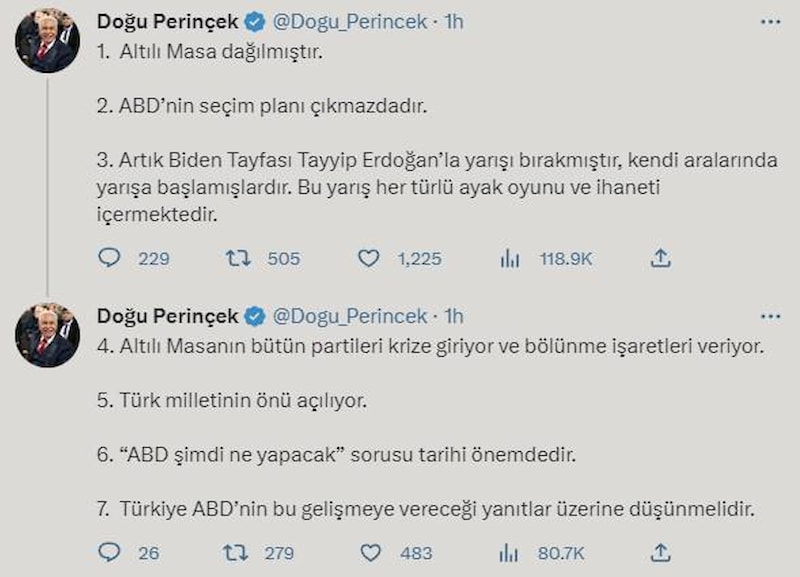The image size is (800, 577).
Task: Retweet the second tweet with 279 retweets
Action: [x=238, y=552]
